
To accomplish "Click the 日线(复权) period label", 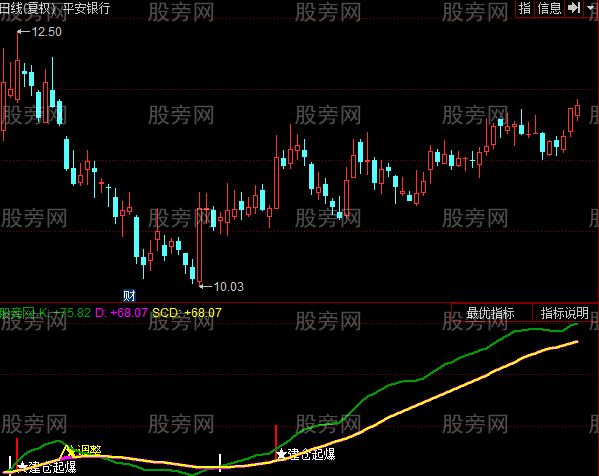I will click(x=28, y=8).
